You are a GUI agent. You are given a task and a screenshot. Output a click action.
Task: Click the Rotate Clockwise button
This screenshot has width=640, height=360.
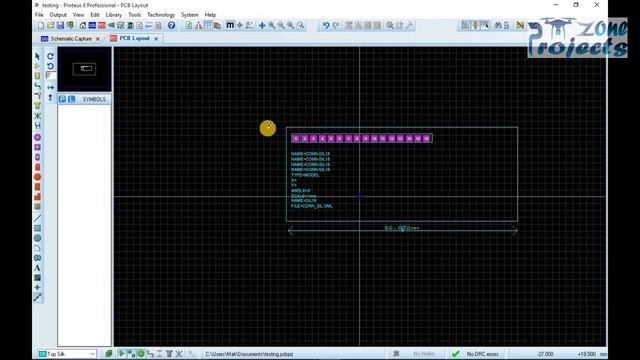(x=50, y=56)
